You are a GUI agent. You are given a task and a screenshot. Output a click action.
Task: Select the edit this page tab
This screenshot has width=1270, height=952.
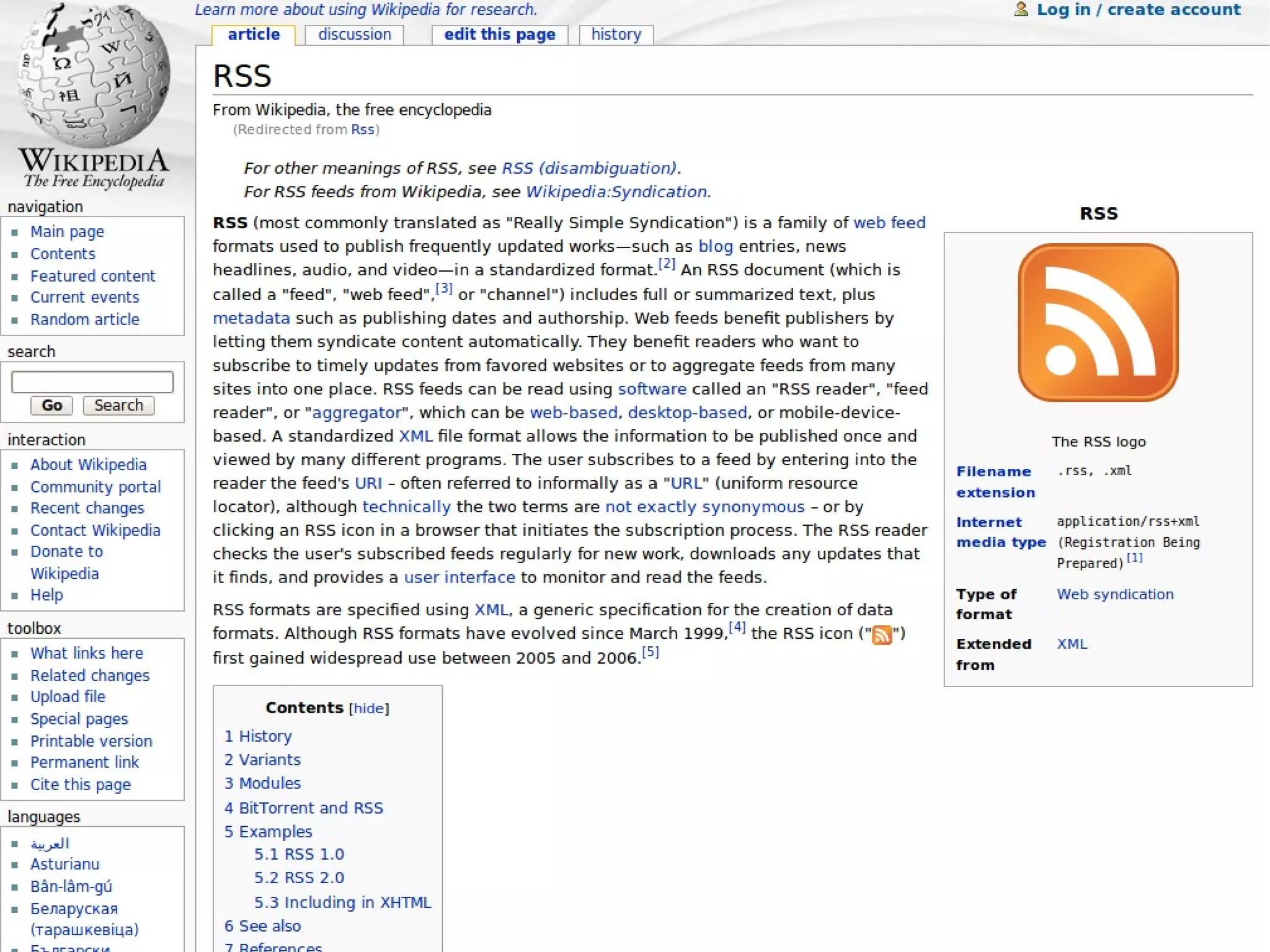point(499,35)
